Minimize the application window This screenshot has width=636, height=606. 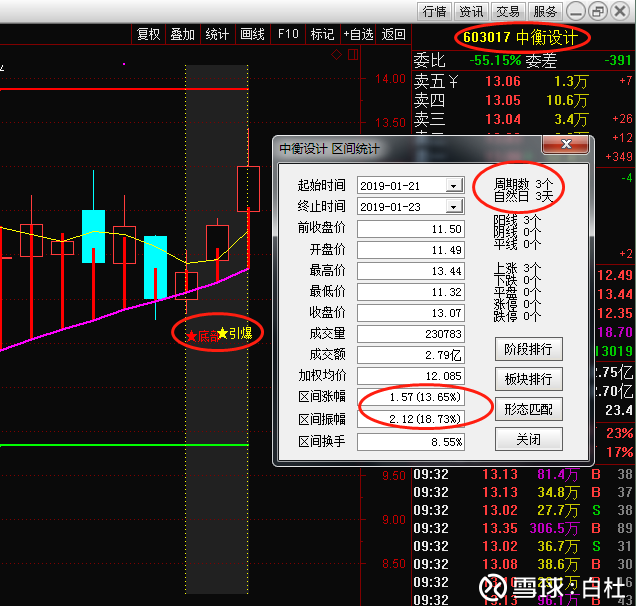(x=576, y=11)
